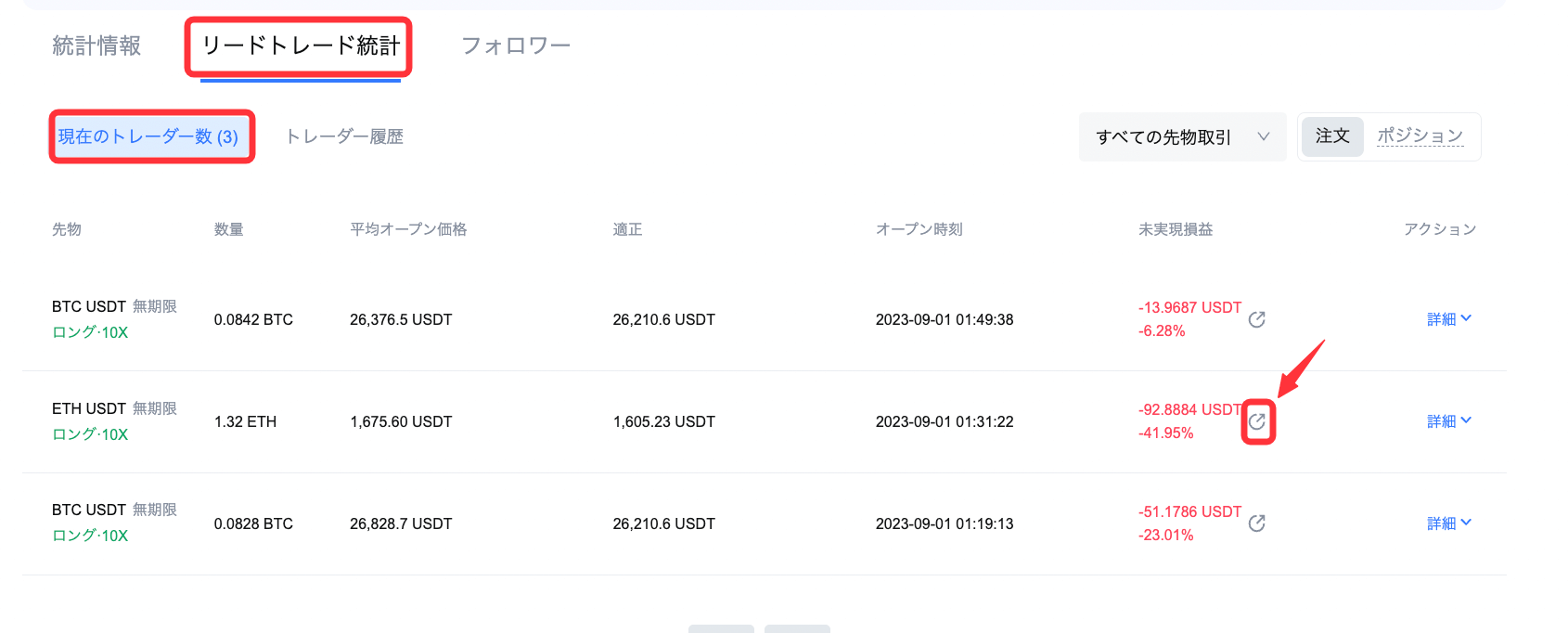Open the 統計情報 tab

96,45
